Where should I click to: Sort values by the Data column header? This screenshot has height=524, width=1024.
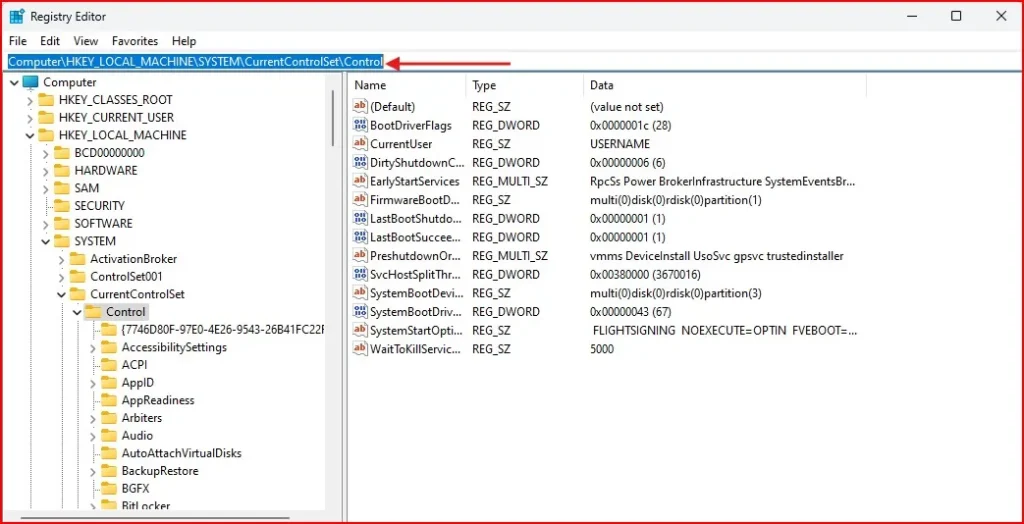[x=725, y=85]
